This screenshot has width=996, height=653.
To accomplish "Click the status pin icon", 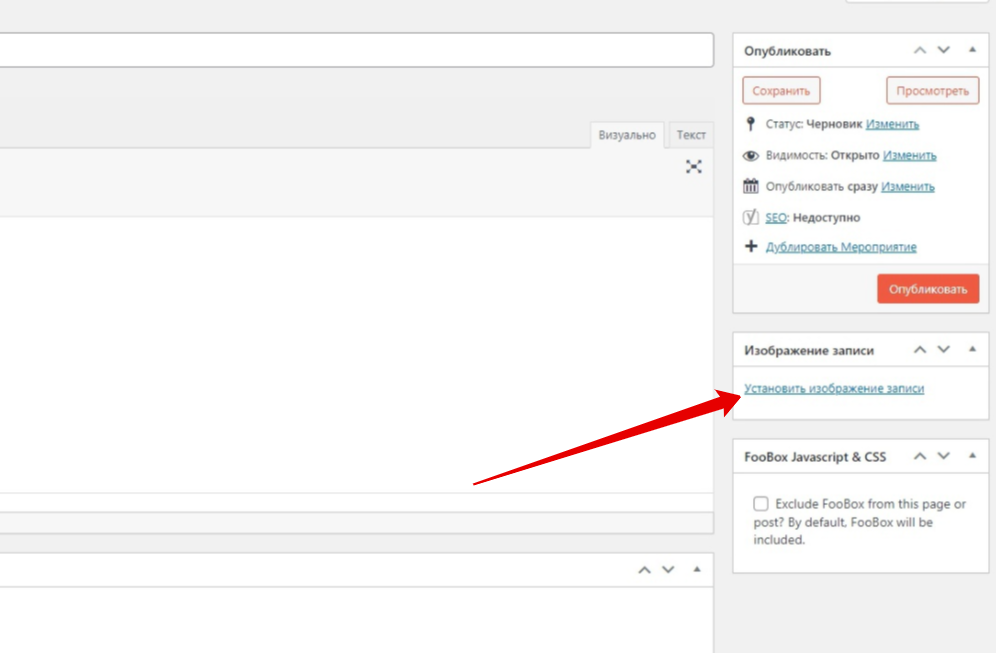I will 751,124.
